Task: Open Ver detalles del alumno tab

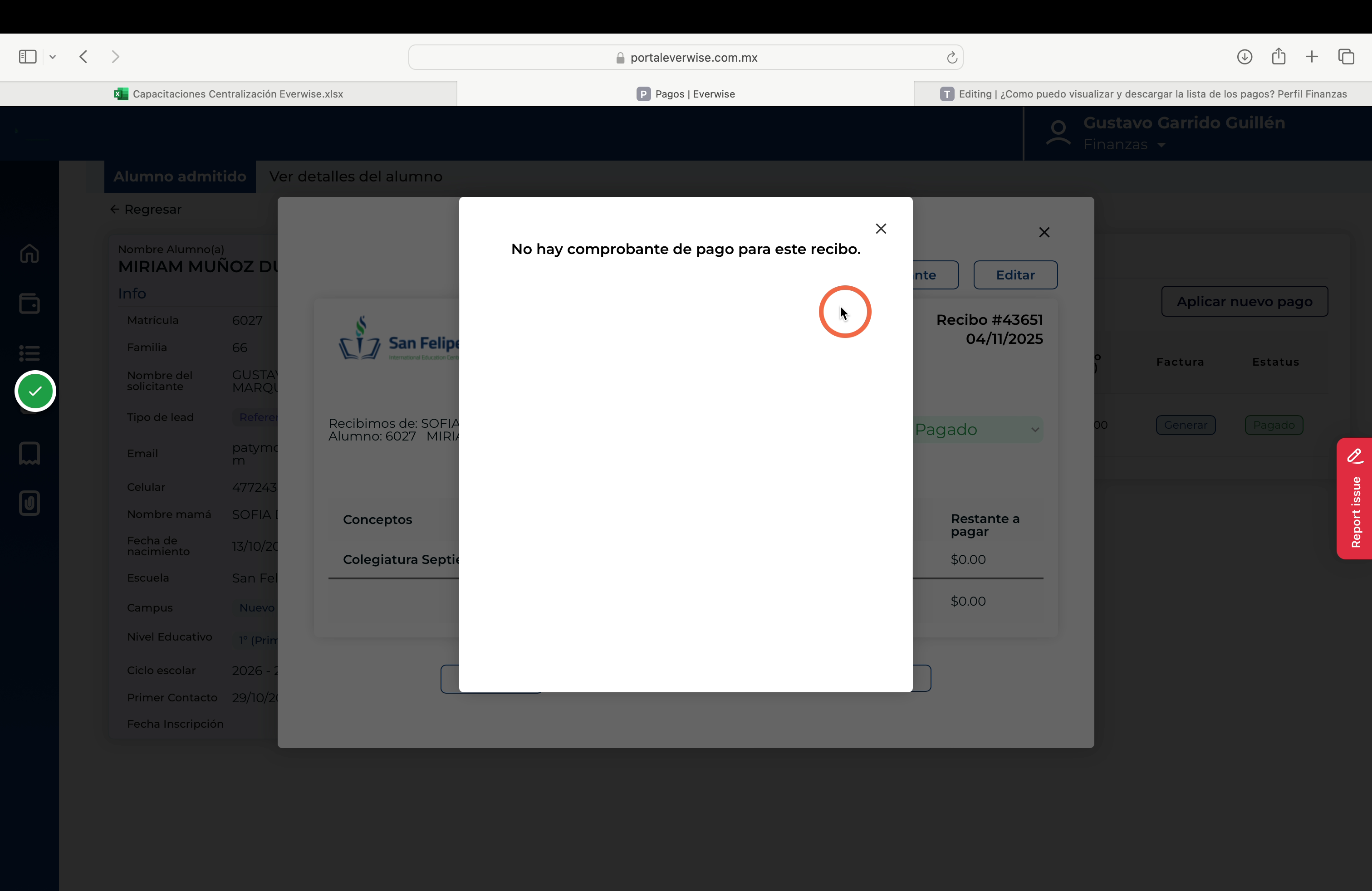Action: click(356, 176)
